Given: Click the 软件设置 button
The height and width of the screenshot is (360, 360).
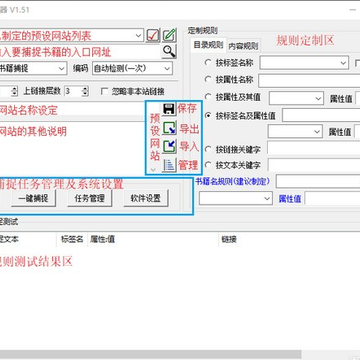Looking at the screenshot, I should pos(146,198).
